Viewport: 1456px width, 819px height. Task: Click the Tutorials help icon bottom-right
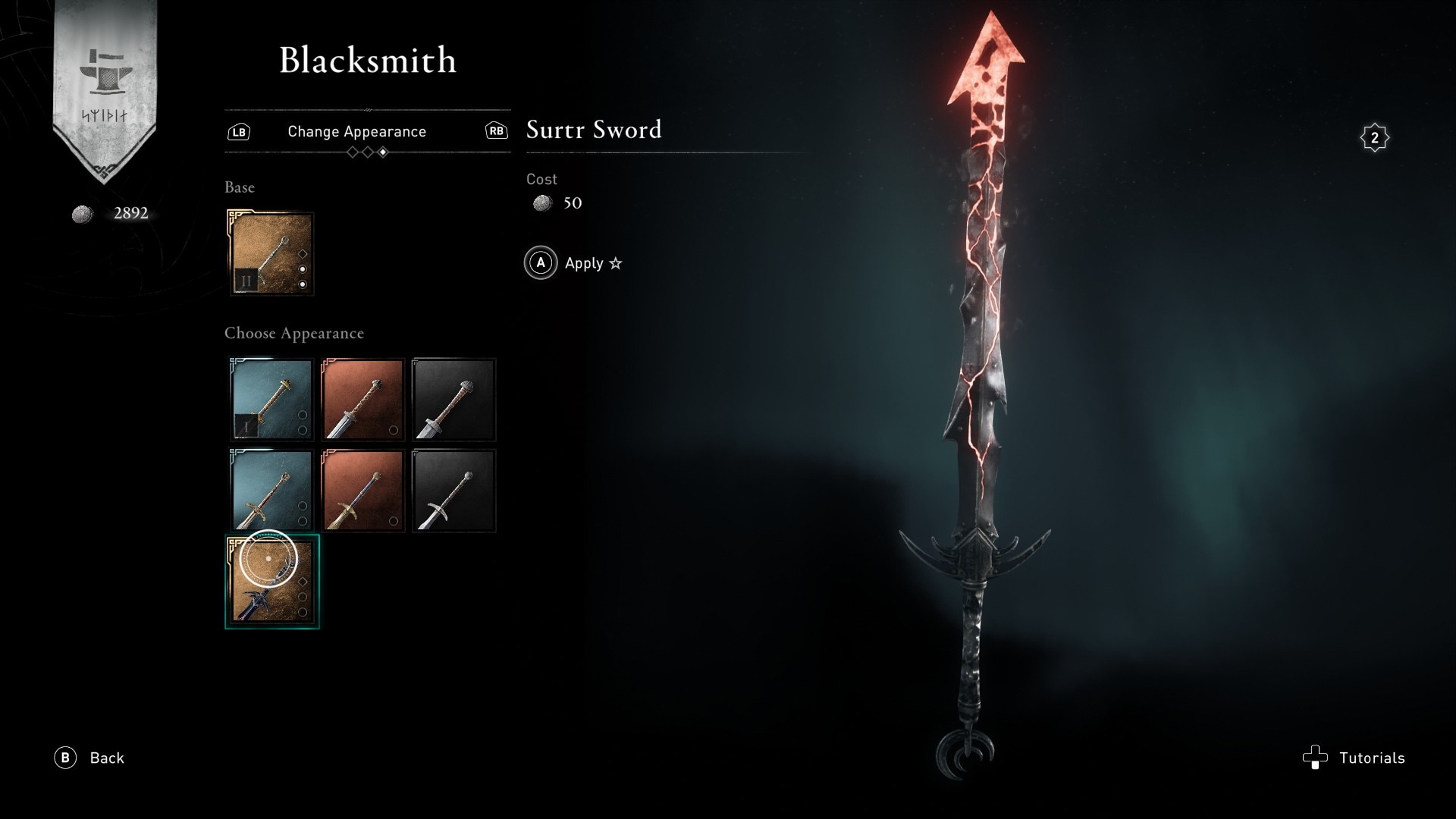click(x=1314, y=757)
